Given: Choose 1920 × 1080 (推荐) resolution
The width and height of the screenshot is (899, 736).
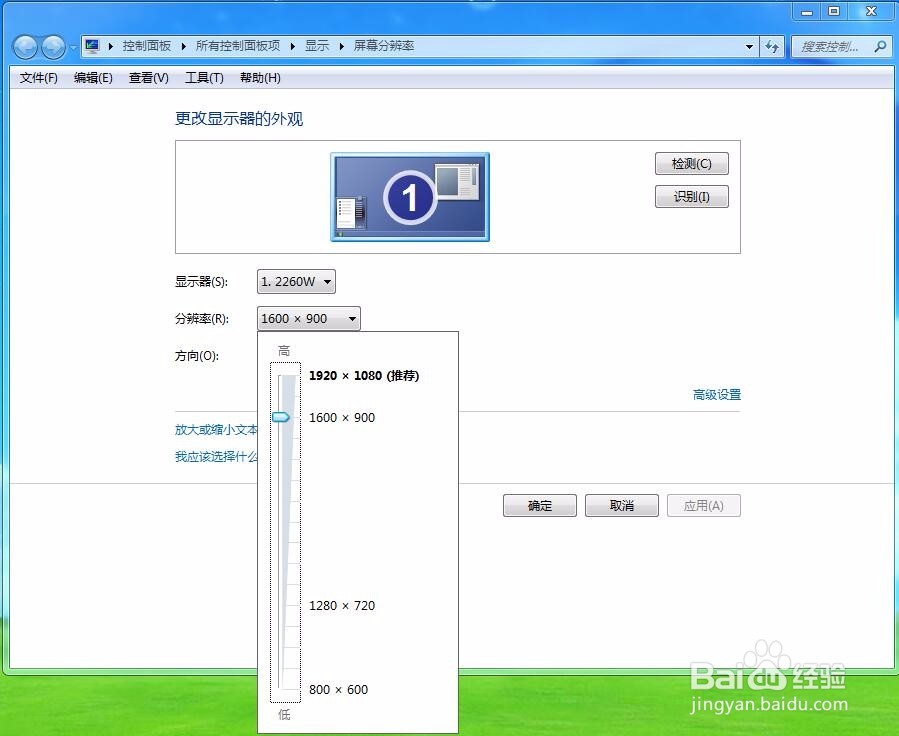Looking at the screenshot, I should click(x=364, y=375).
